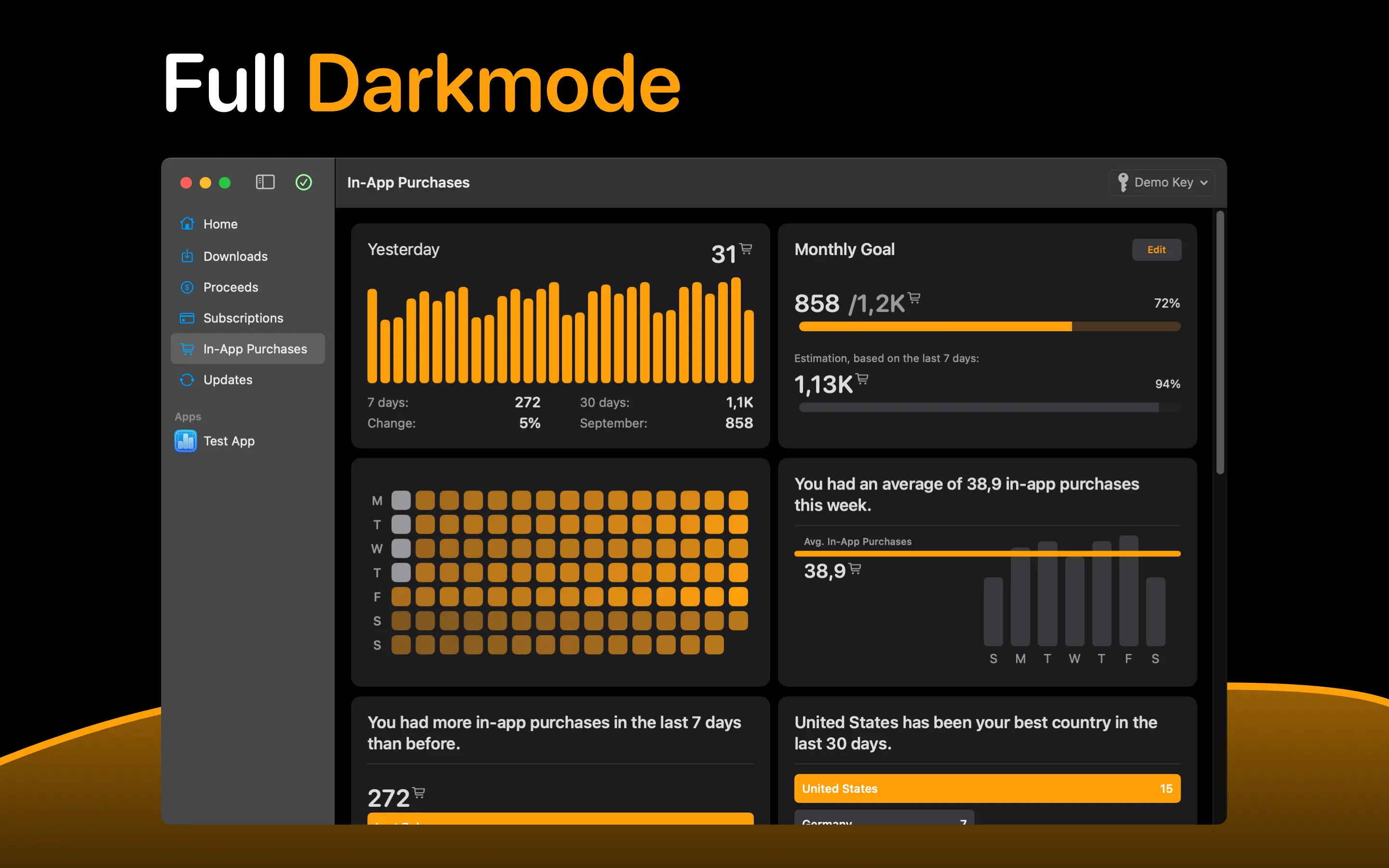This screenshot has height=868, width=1389.
Task: Click the Updates refresh arrows icon
Action: click(x=187, y=380)
